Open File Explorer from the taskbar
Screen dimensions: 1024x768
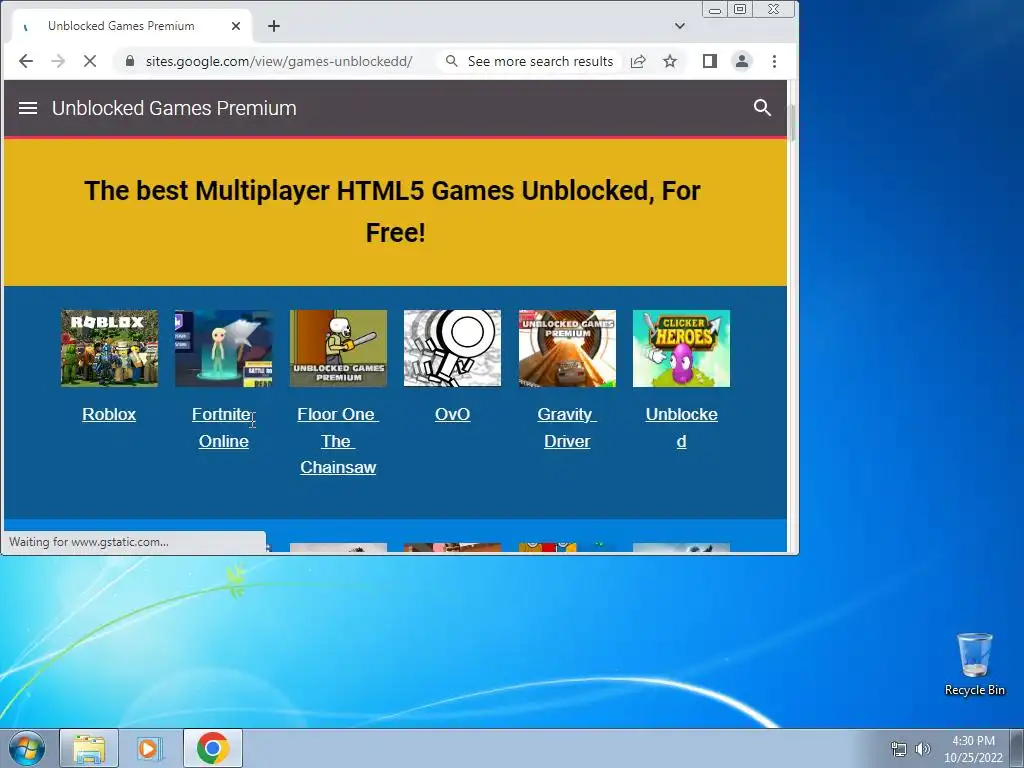click(x=89, y=748)
